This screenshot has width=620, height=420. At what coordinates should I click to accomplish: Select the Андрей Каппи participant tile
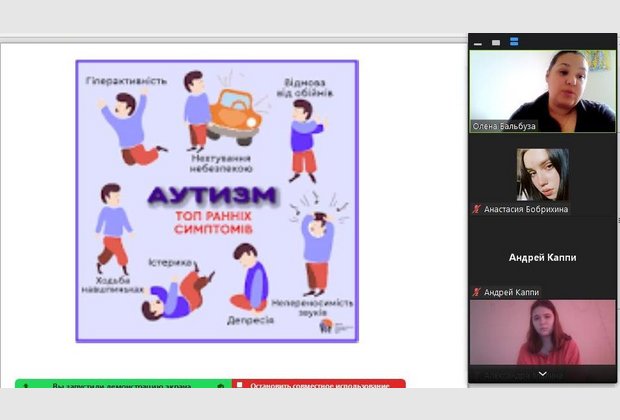(542, 257)
